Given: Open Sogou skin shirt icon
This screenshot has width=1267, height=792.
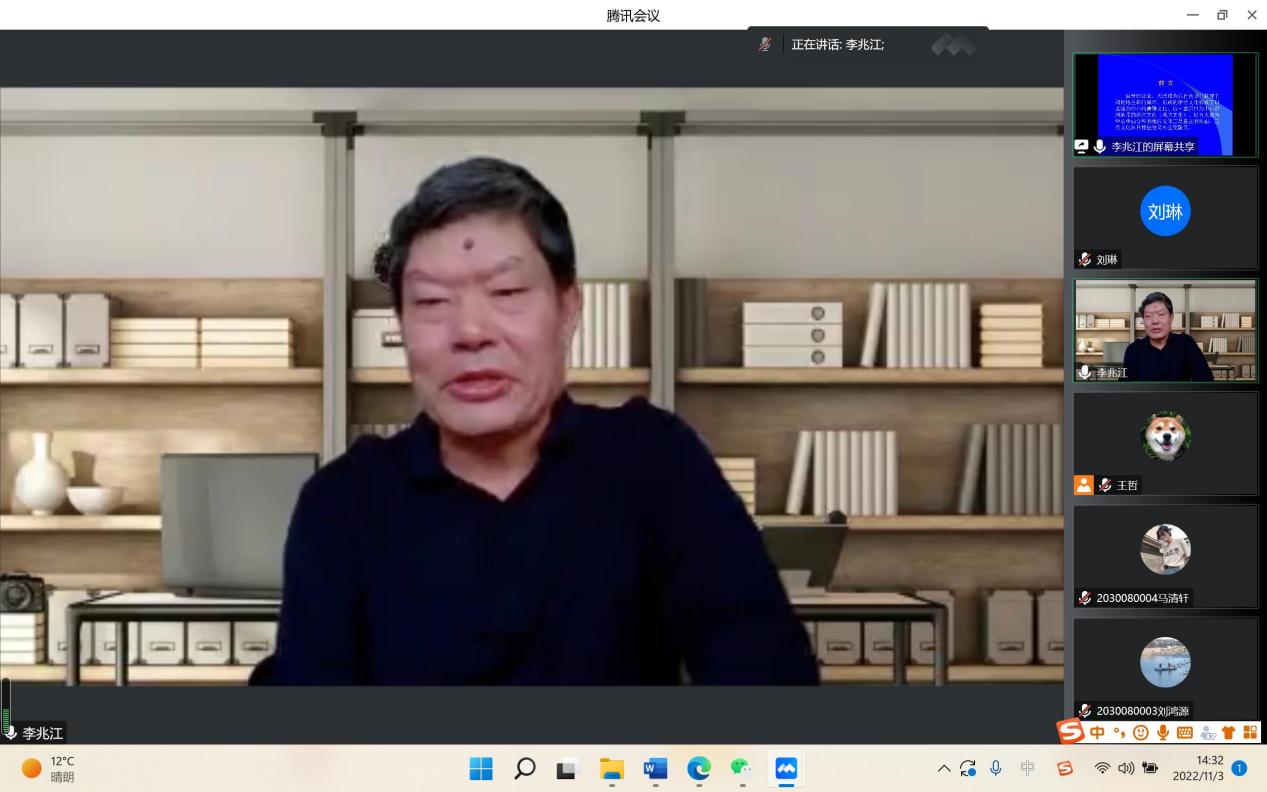Looking at the screenshot, I should click(x=1228, y=733).
